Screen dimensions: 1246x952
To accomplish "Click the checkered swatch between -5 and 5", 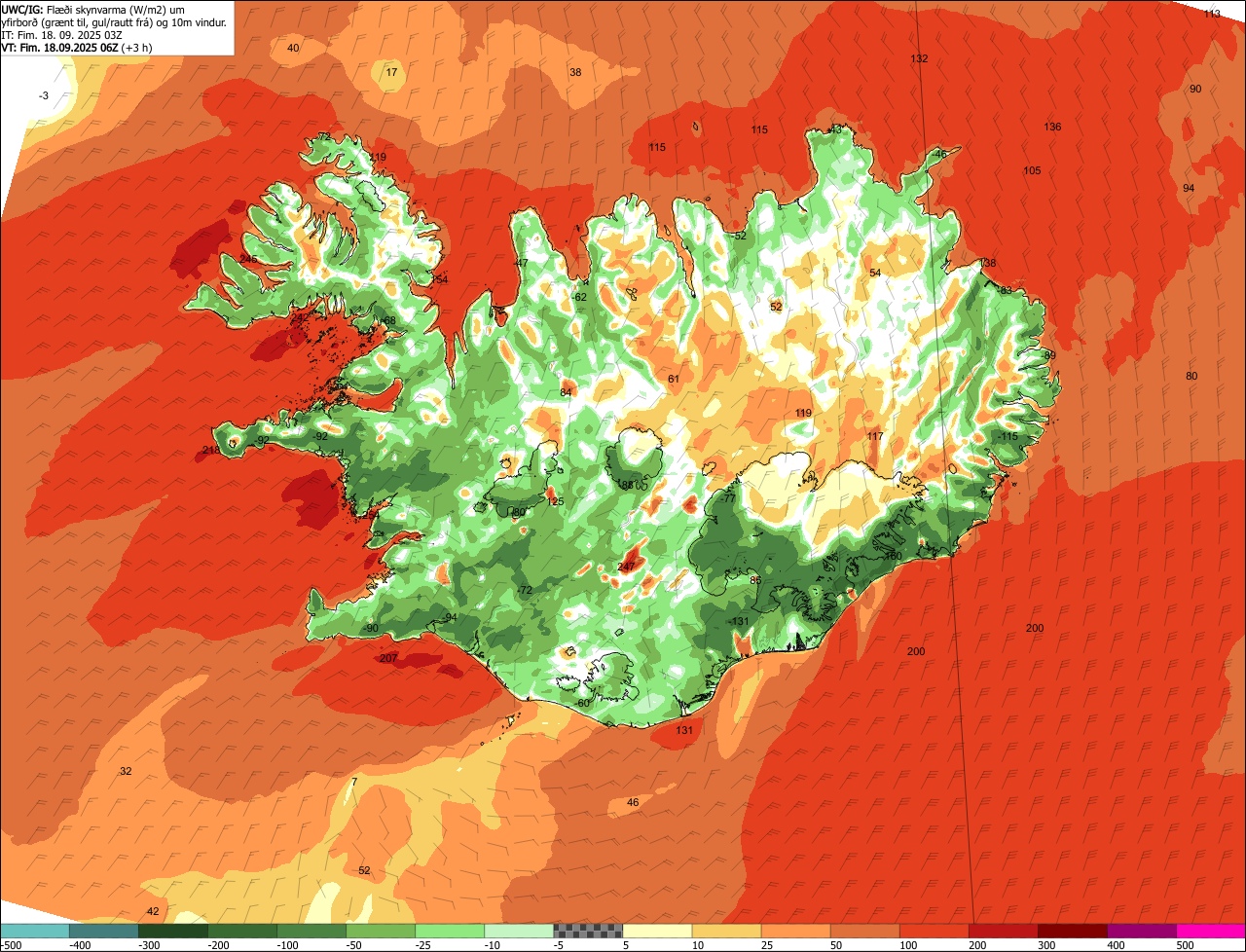I will 588,931.
